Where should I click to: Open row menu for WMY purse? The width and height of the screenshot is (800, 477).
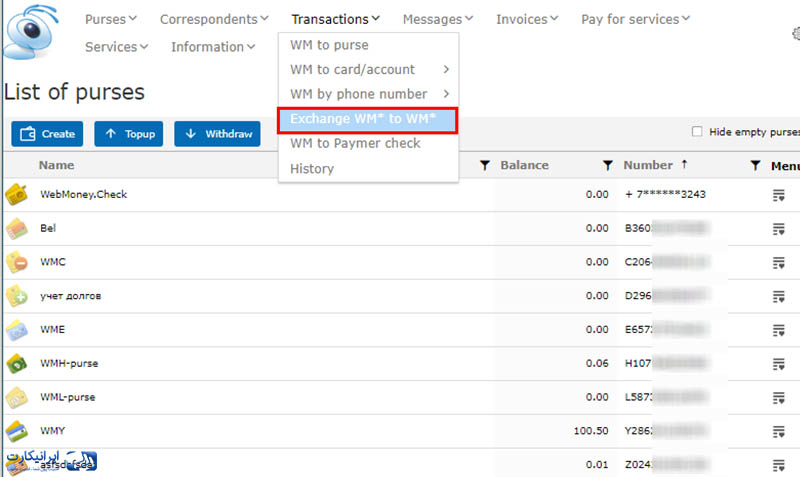(x=779, y=432)
